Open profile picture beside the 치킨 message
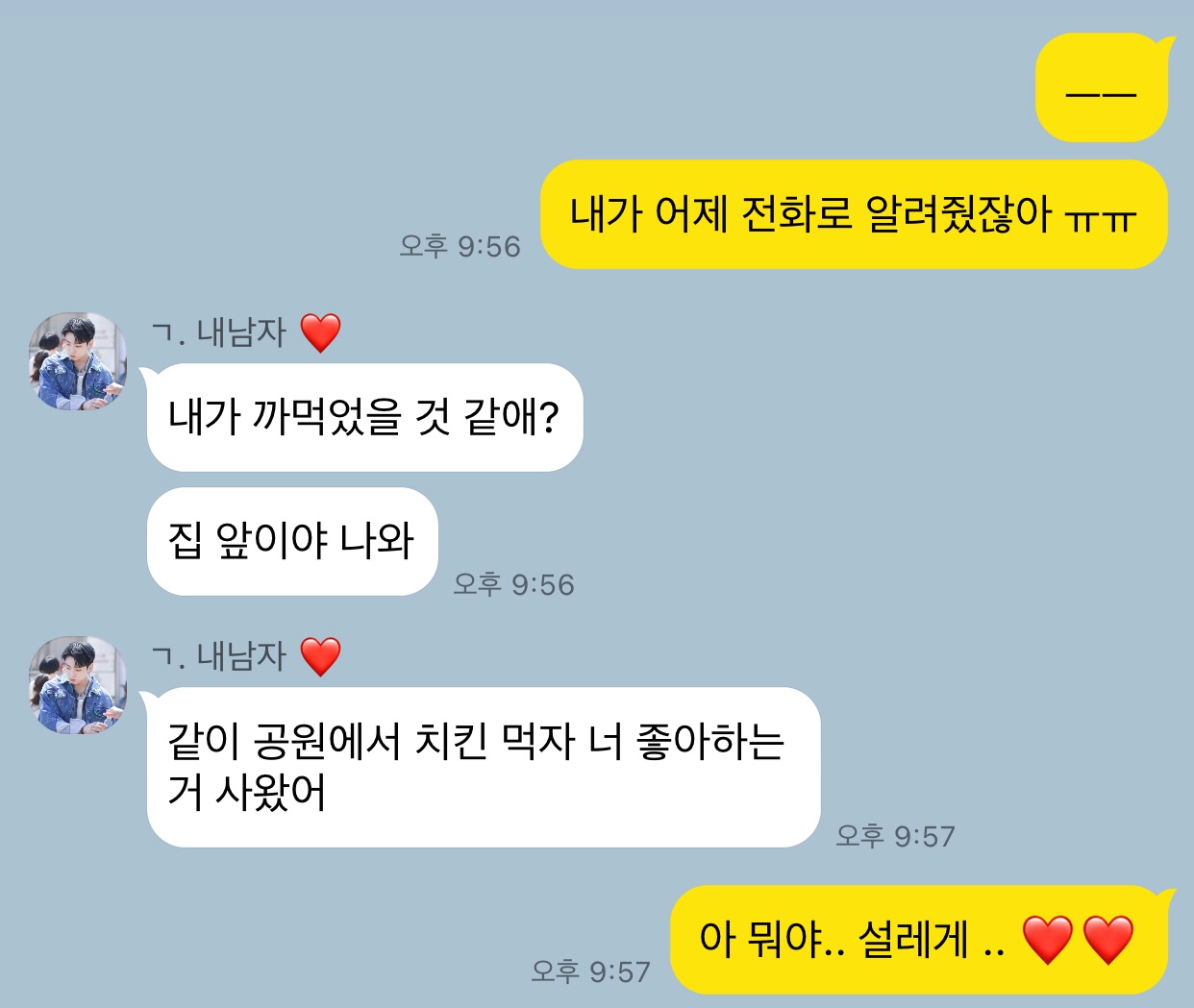The image size is (1194, 1008). click(78, 685)
